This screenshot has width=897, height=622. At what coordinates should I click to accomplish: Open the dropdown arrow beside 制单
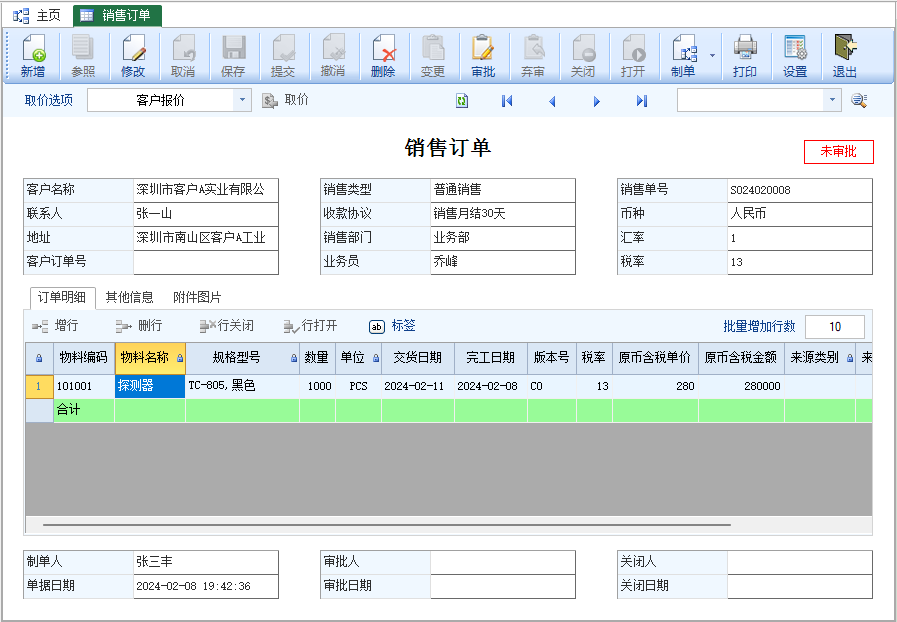pos(712,56)
